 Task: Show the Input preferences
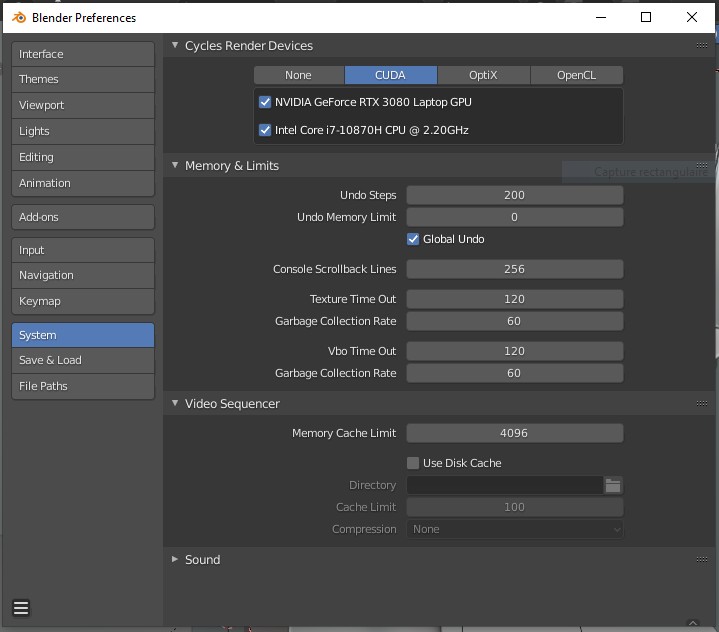coord(83,250)
